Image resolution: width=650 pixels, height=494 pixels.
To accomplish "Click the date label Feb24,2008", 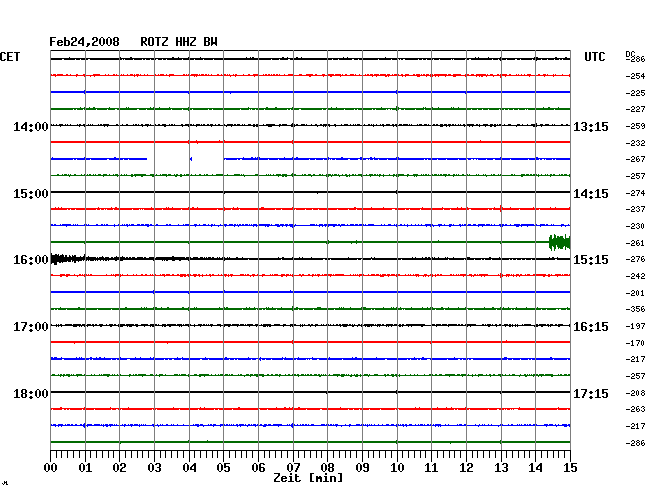I will [x=84, y=42].
